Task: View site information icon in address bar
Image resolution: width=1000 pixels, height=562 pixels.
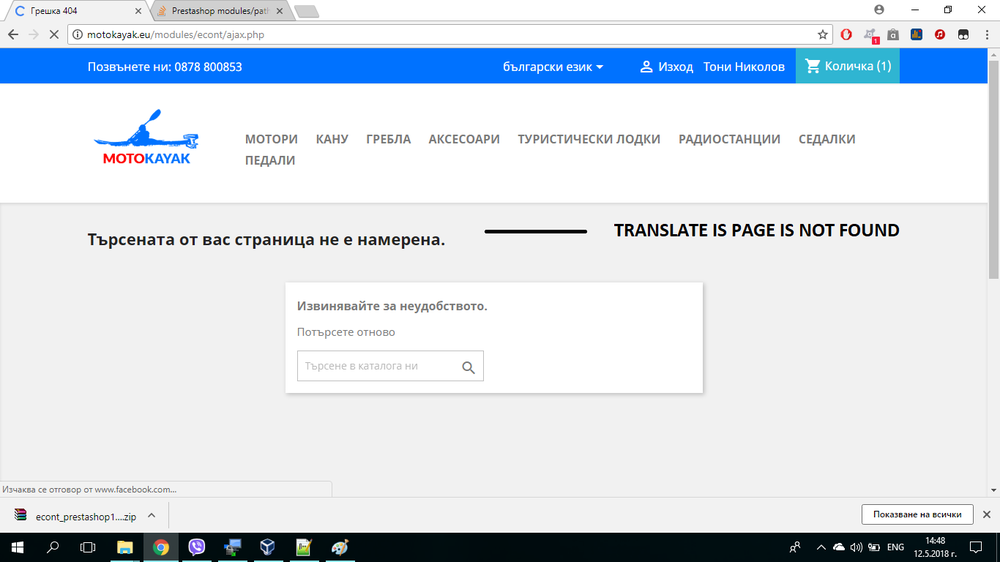Action: click(x=77, y=34)
